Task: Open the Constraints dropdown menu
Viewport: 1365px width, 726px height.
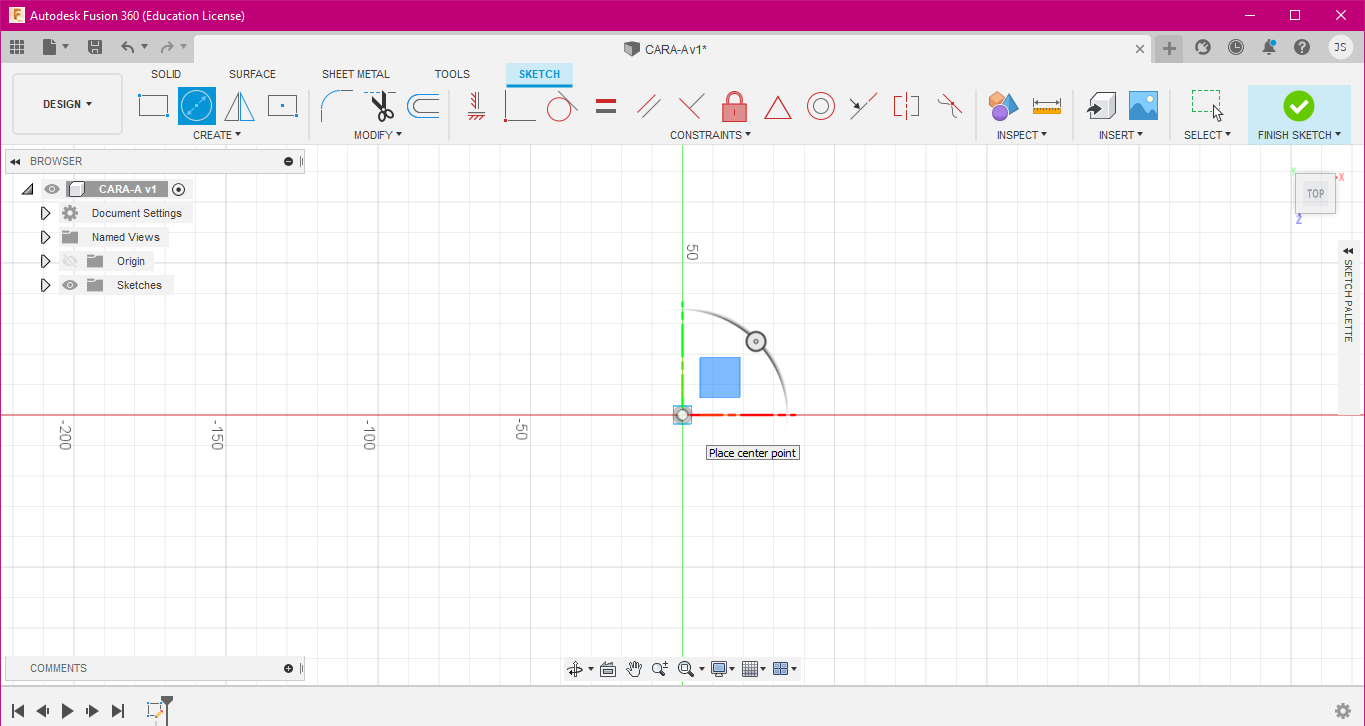Action: tap(711, 135)
